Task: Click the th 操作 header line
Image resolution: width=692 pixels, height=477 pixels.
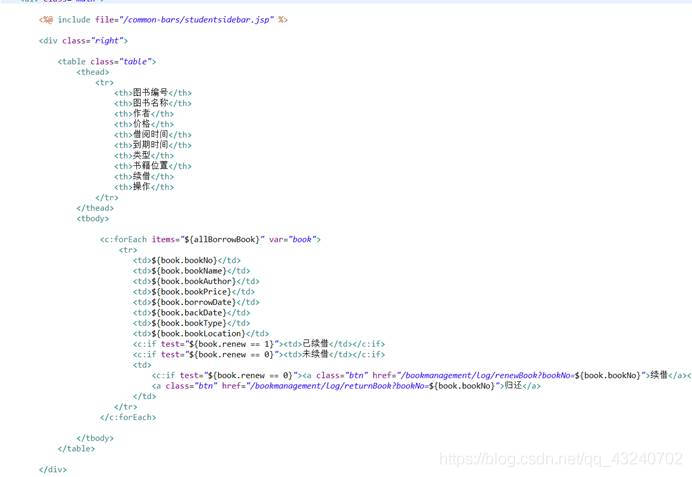Action: (144, 187)
